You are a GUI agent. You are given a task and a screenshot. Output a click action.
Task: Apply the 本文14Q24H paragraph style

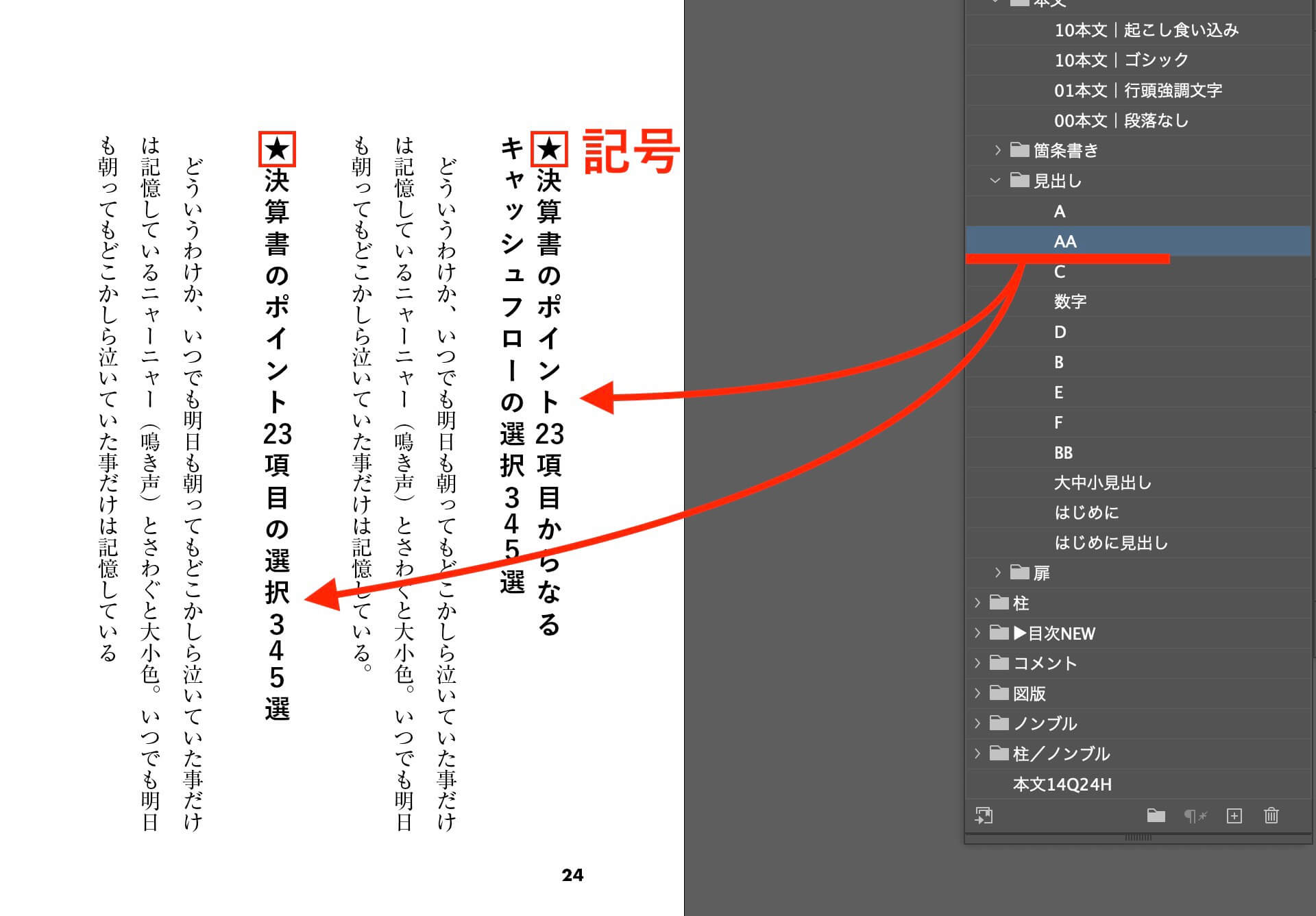(x=1062, y=784)
